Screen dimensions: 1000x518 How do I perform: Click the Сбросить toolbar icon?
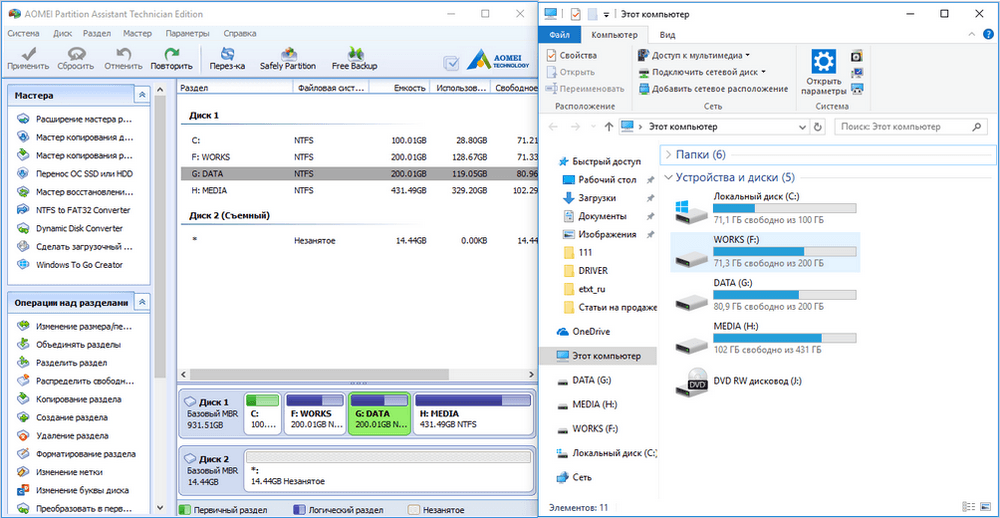76,58
